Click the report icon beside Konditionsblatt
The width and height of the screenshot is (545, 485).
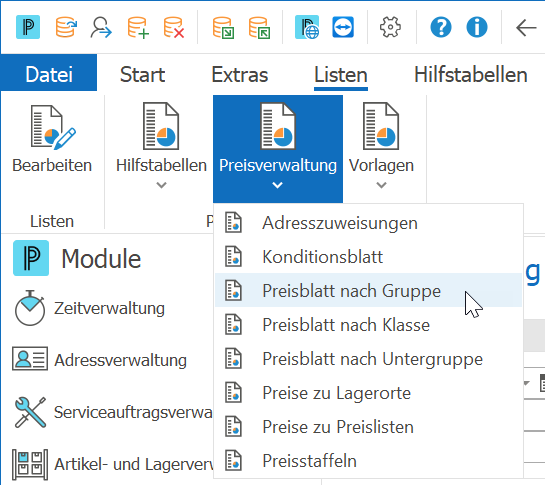[x=233, y=257]
